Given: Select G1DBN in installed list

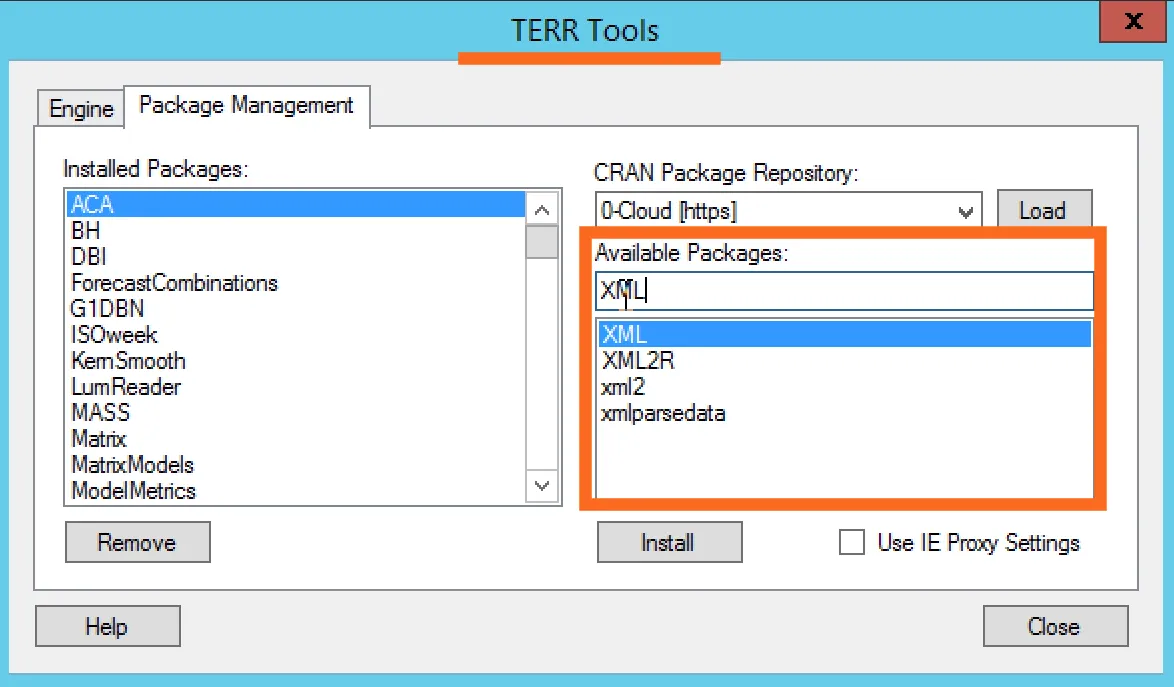Looking at the screenshot, I should (296, 308).
